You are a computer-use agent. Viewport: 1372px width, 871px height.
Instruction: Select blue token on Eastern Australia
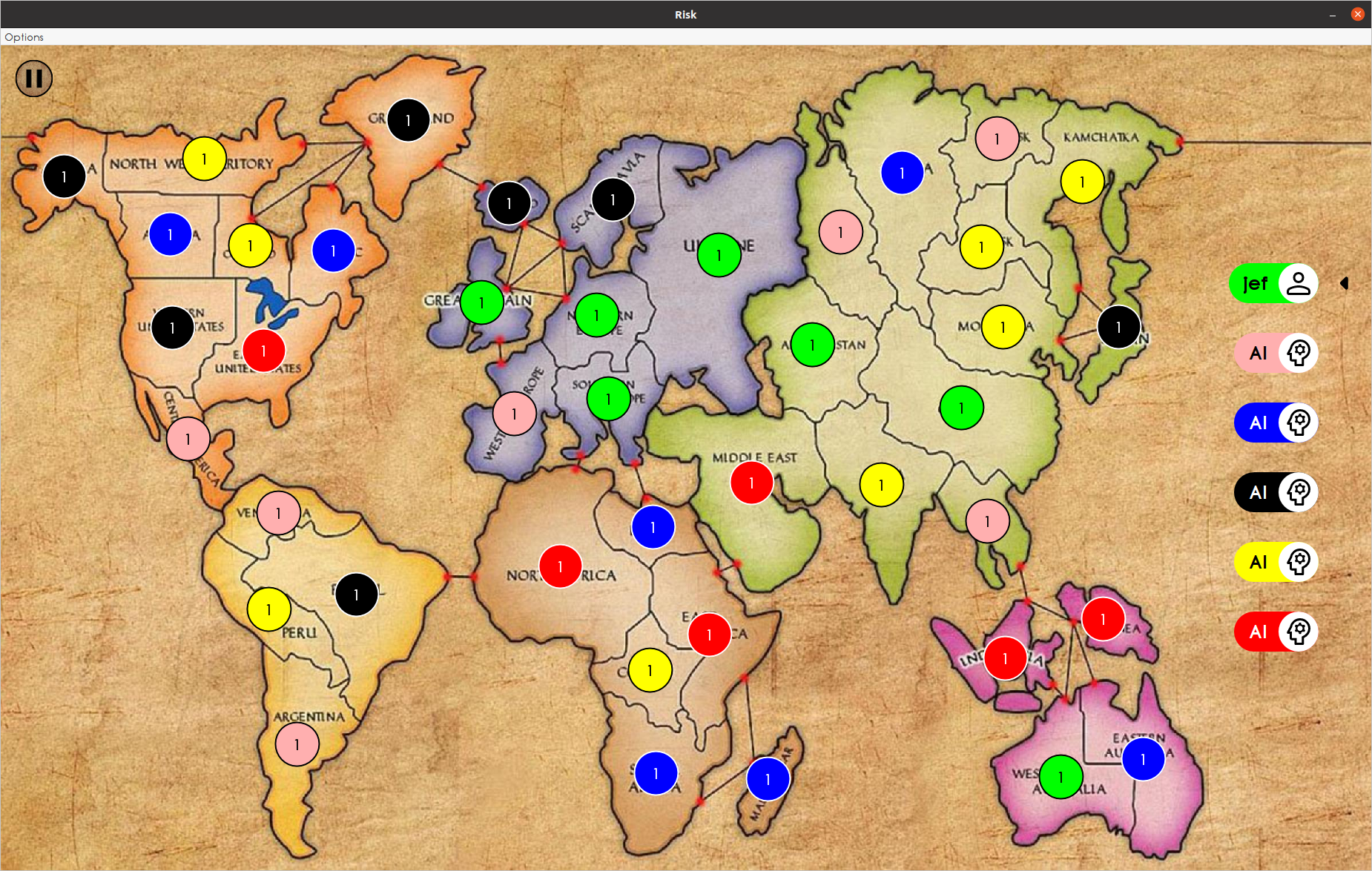(1143, 759)
